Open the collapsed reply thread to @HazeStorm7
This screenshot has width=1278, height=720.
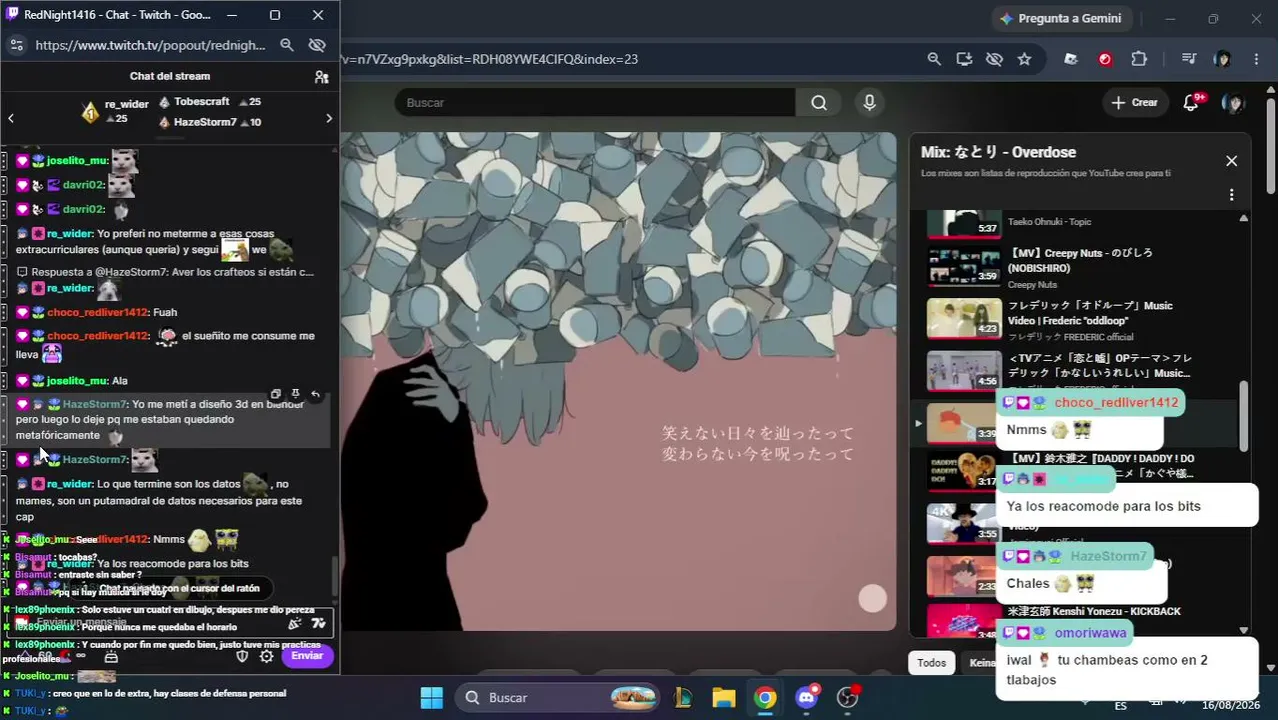click(x=166, y=271)
